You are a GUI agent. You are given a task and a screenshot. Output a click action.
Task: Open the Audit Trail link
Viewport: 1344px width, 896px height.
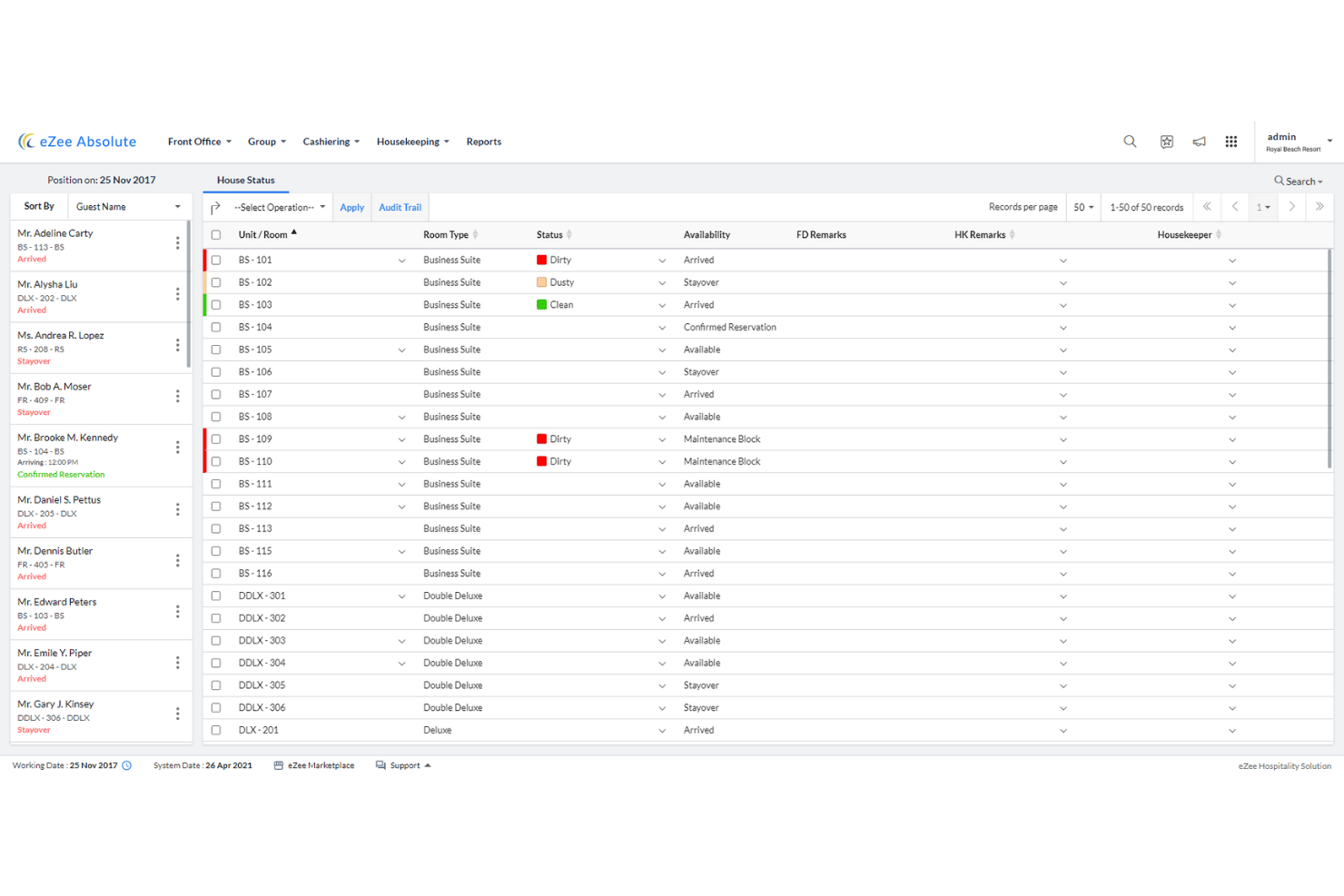[x=400, y=207]
